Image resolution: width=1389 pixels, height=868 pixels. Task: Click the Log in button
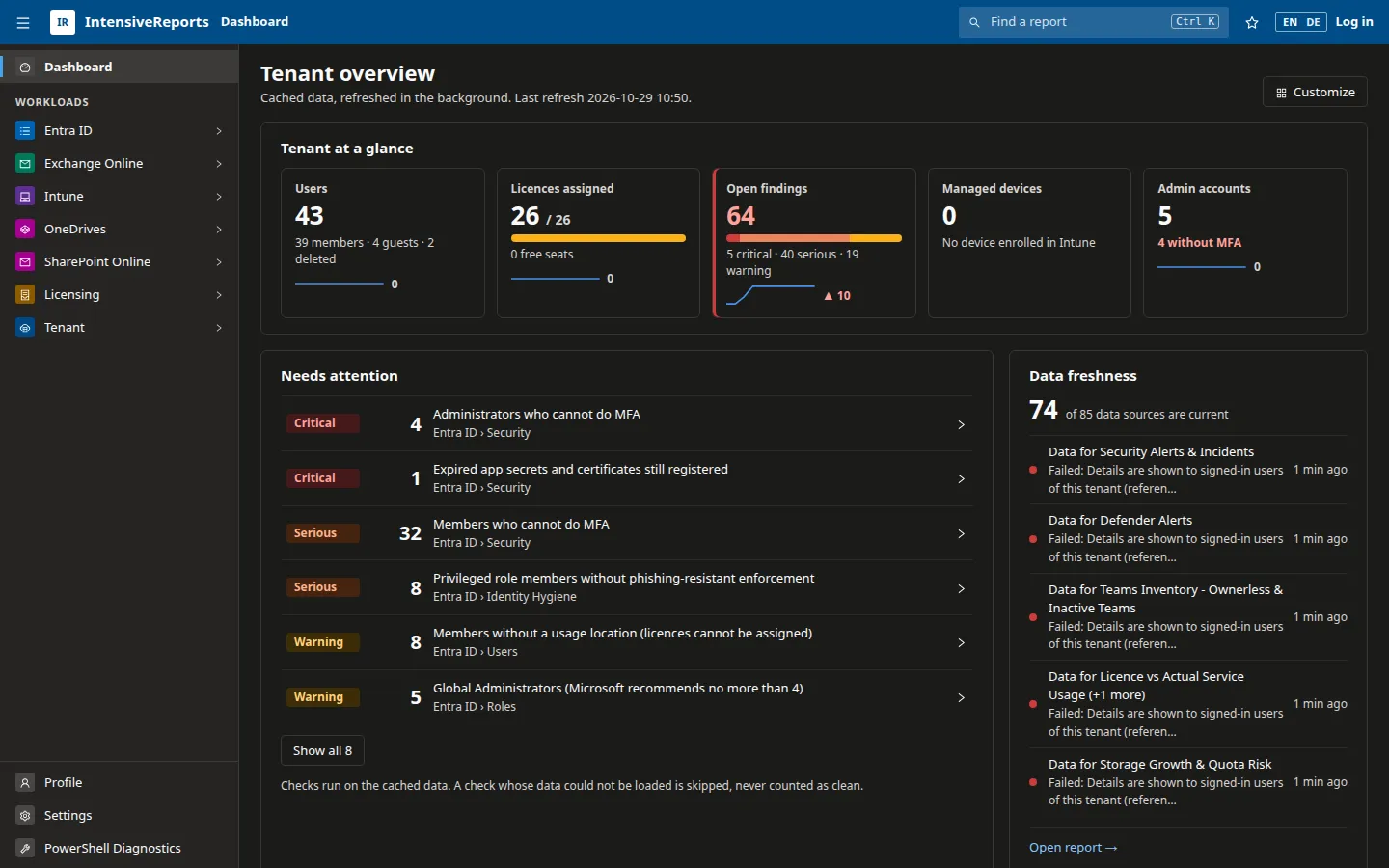coord(1354,22)
